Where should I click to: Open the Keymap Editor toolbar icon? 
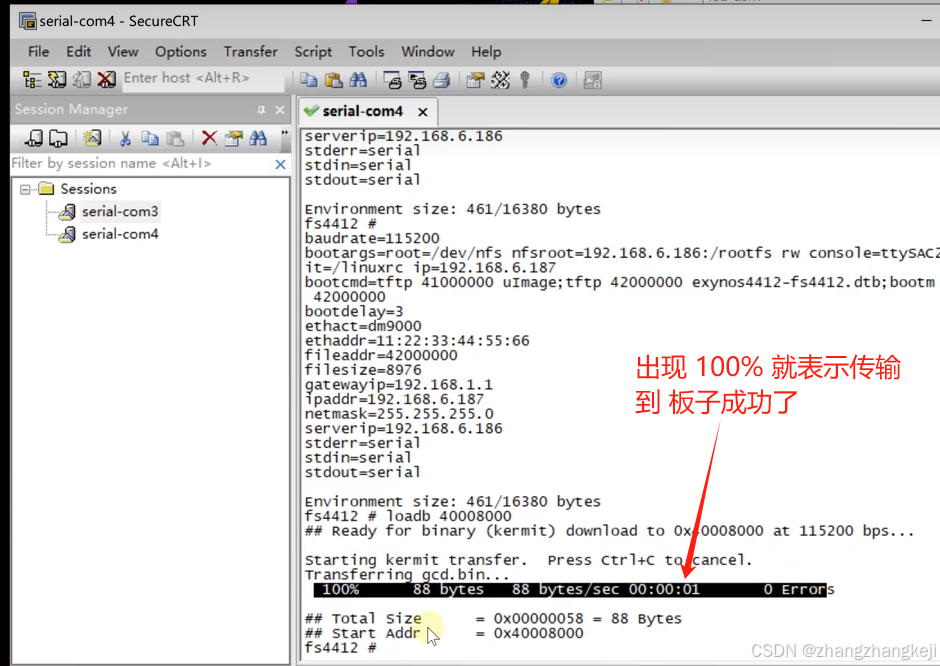[x=501, y=80]
